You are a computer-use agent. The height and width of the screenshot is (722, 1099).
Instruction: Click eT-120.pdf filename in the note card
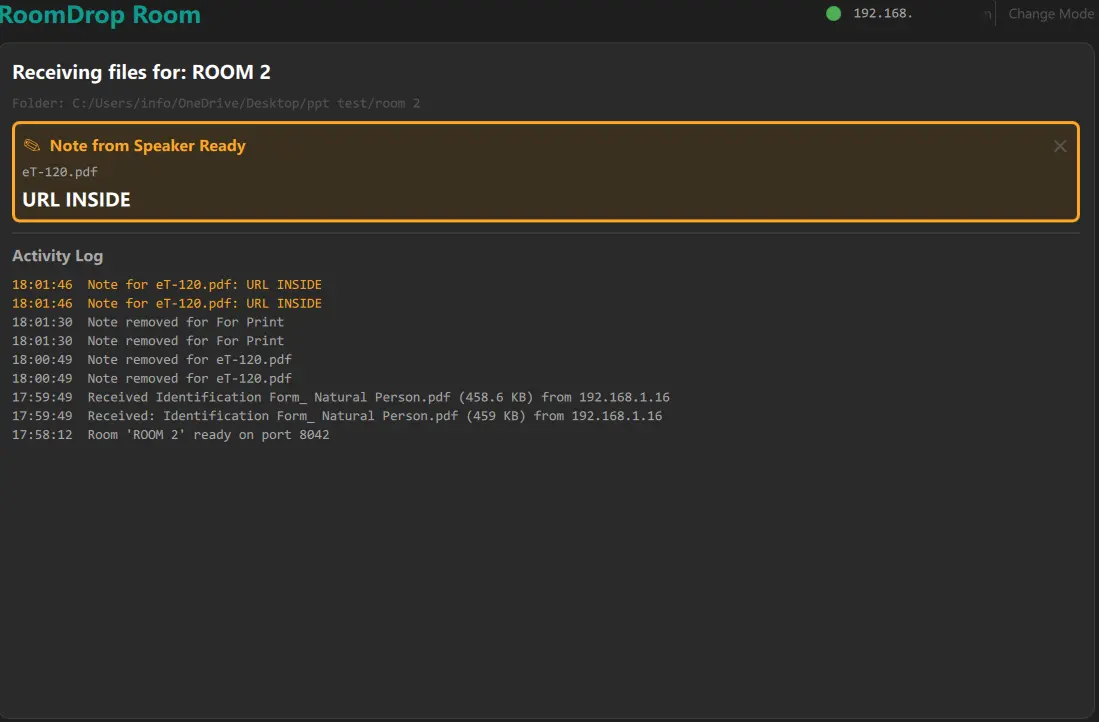pyautogui.click(x=60, y=172)
